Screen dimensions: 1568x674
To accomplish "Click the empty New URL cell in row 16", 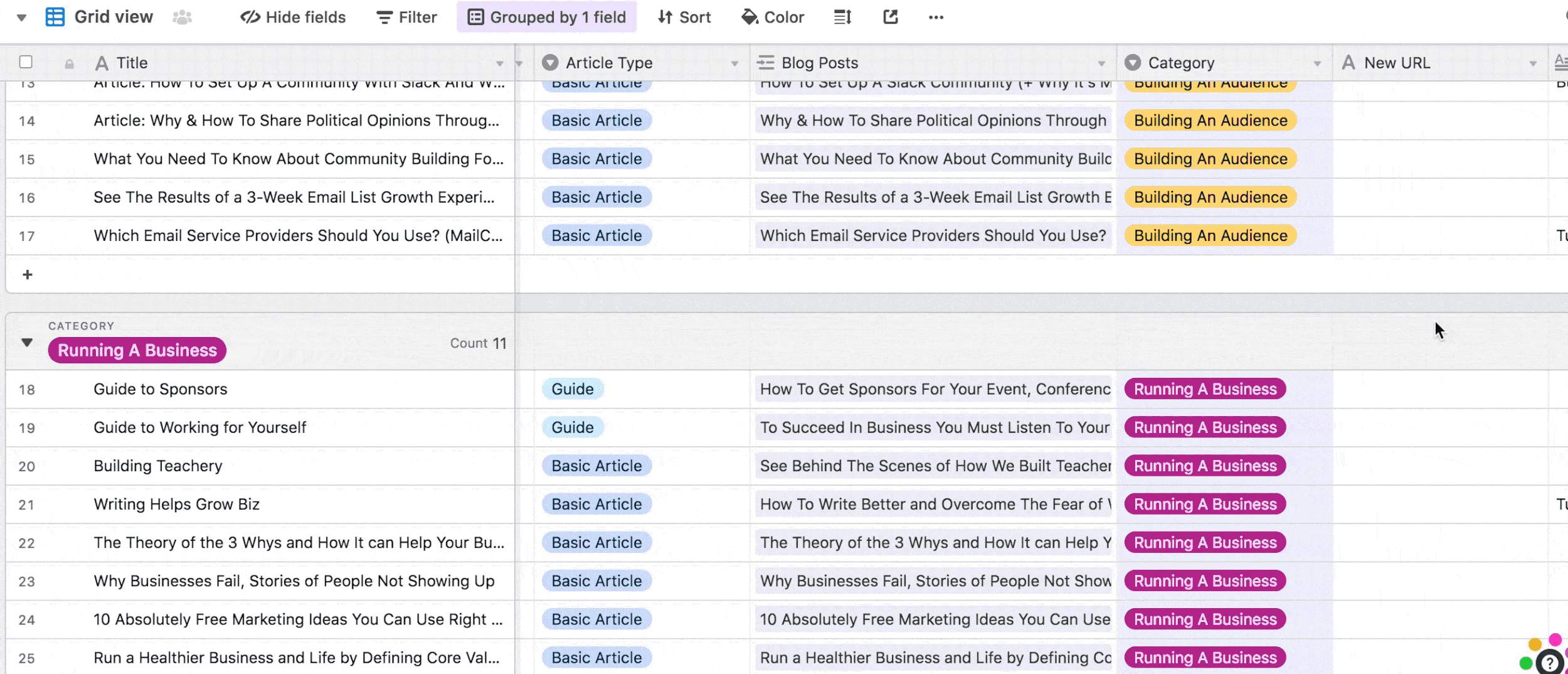I will 1441,197.
